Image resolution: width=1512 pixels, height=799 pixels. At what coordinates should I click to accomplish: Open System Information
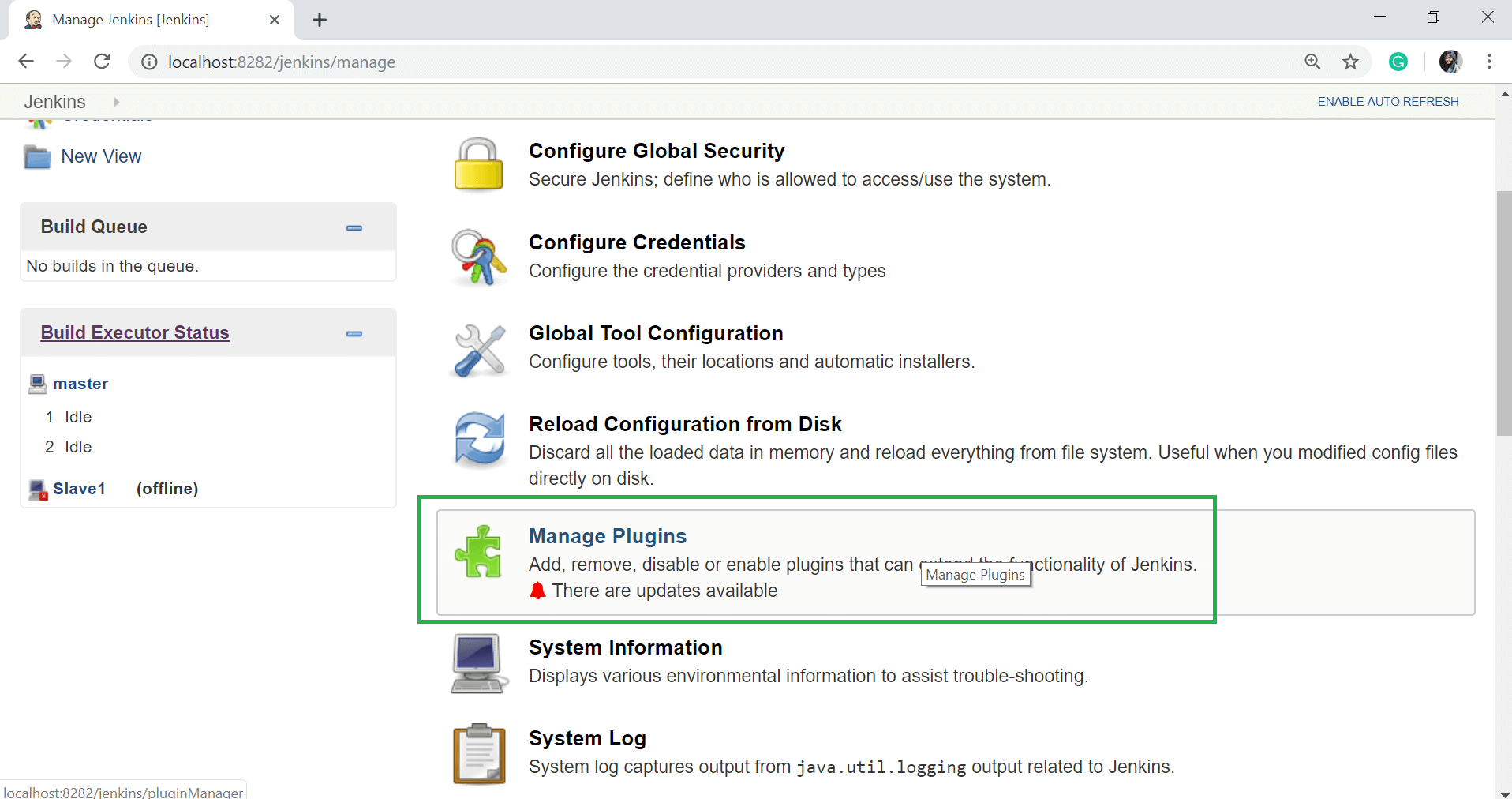click(x=626, y=647)
